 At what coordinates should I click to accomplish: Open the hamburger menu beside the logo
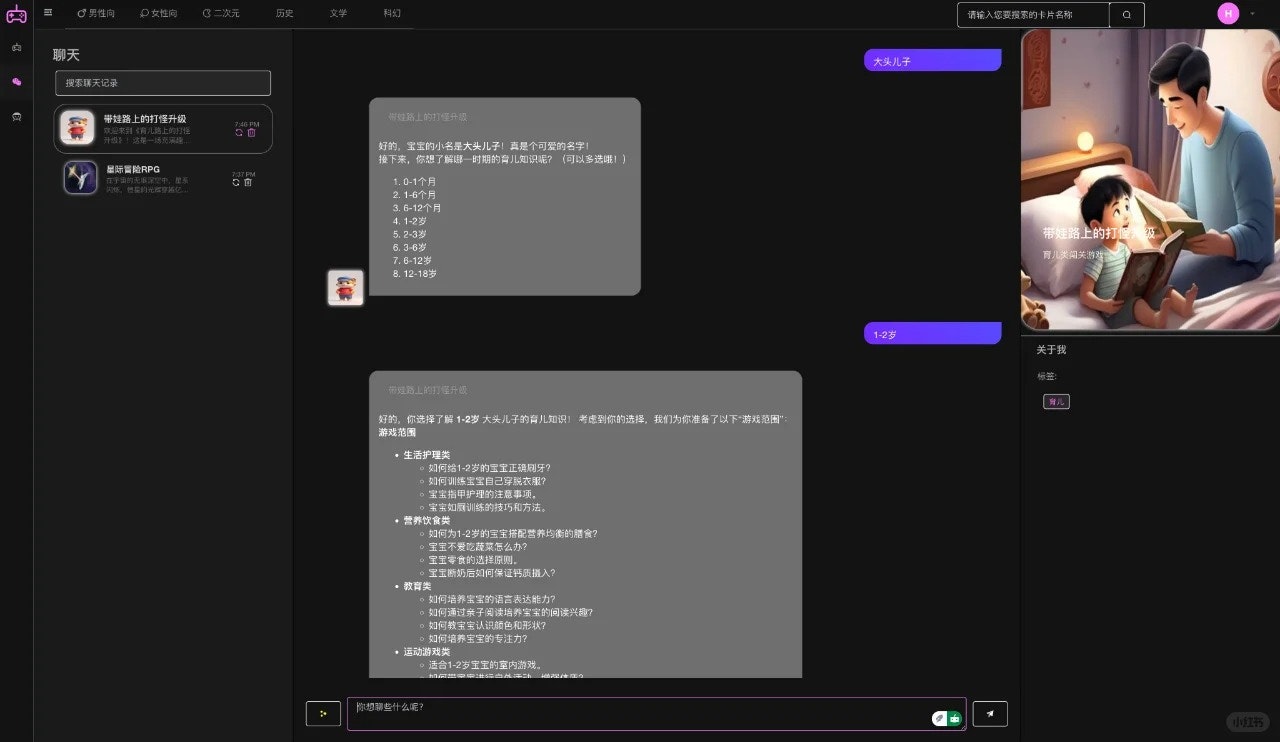(47, 13)
